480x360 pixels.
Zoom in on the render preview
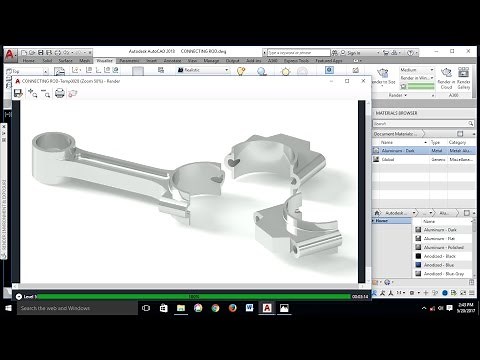click(32, 93)
